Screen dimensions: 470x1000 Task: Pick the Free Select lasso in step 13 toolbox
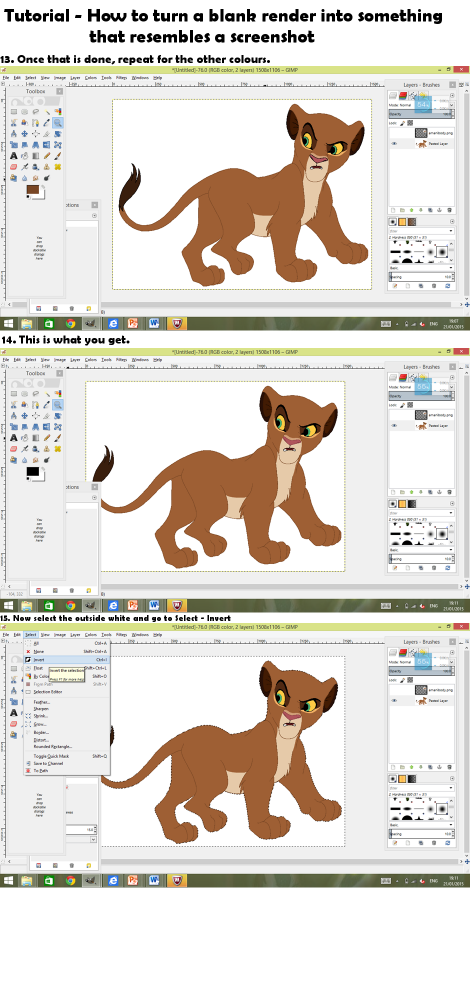[x=36, y=112]
